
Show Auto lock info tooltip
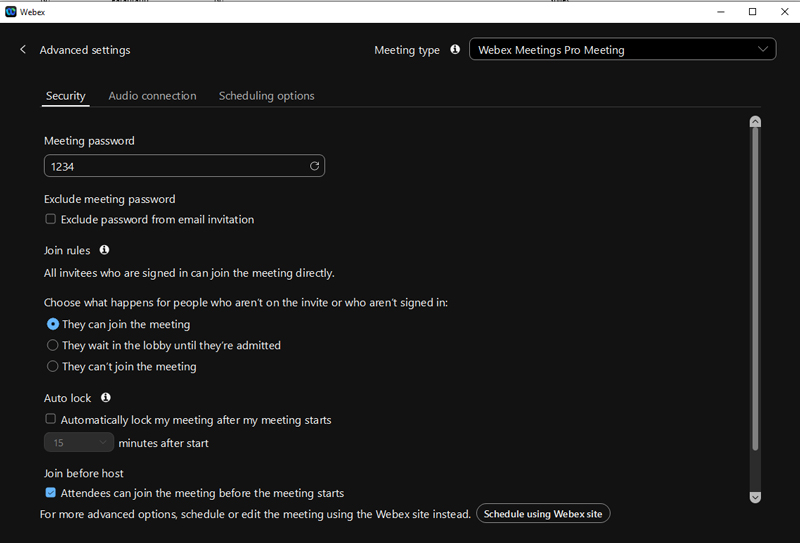106,398
